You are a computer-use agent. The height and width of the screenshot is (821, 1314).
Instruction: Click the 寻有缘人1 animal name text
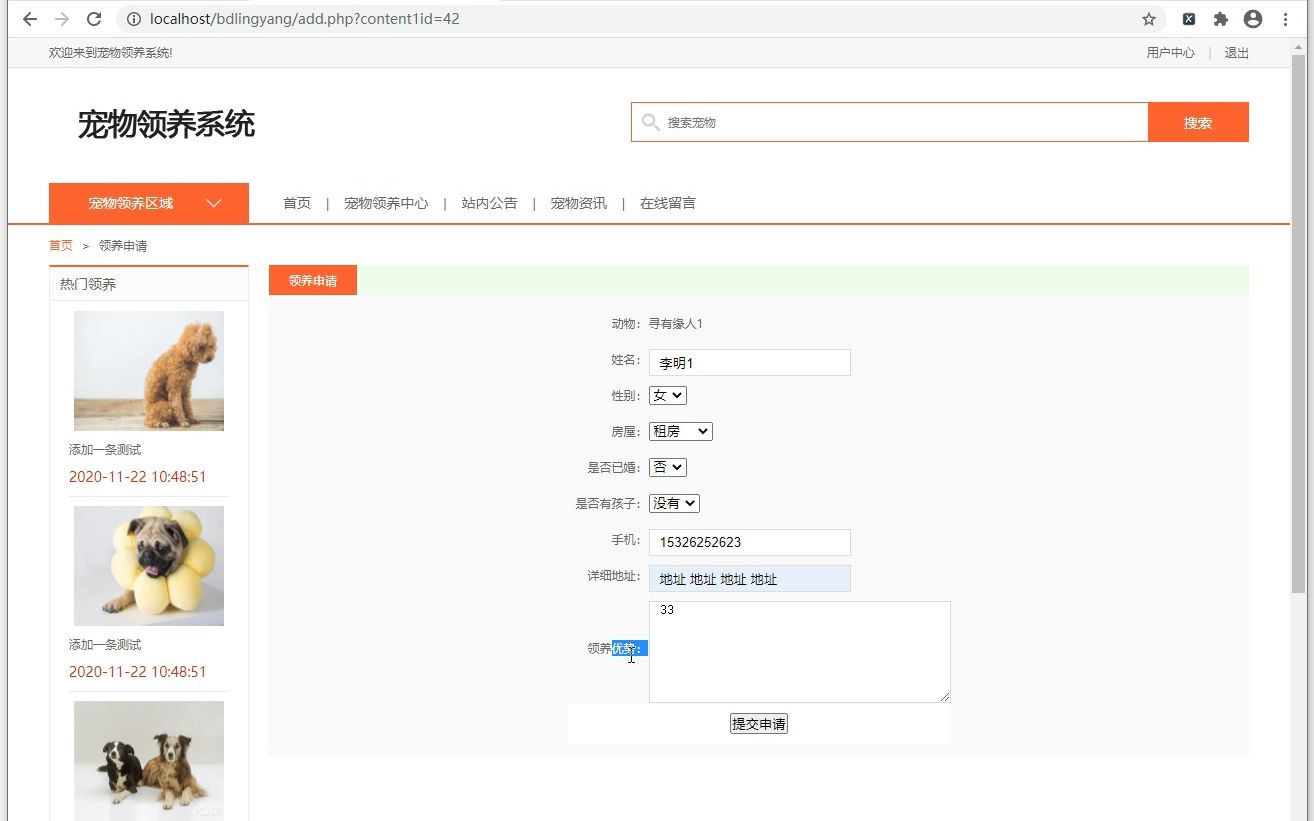coord(676,324)
